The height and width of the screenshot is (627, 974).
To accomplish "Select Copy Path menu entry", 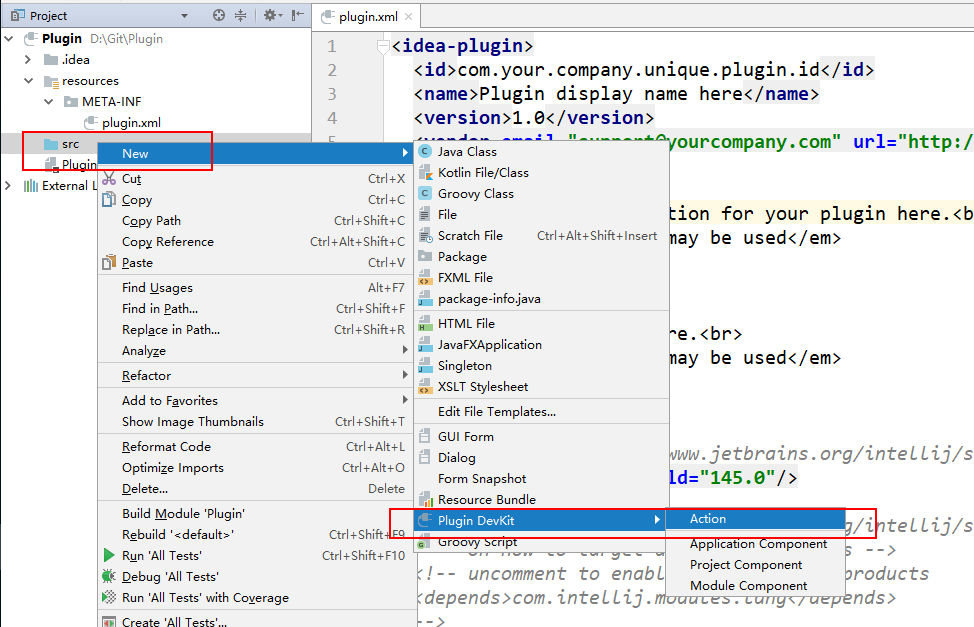I will pyautogui.click(x=255, y=221).
